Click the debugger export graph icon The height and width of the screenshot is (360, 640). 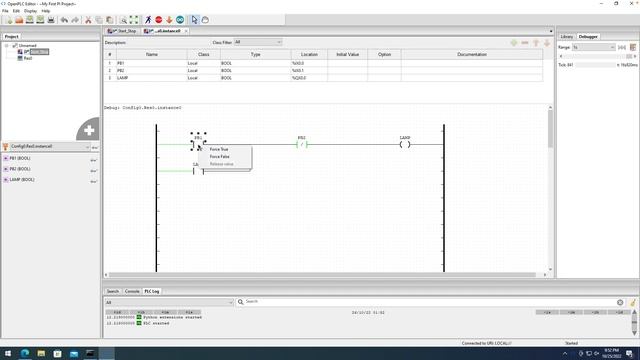click(x=633, y=47)
